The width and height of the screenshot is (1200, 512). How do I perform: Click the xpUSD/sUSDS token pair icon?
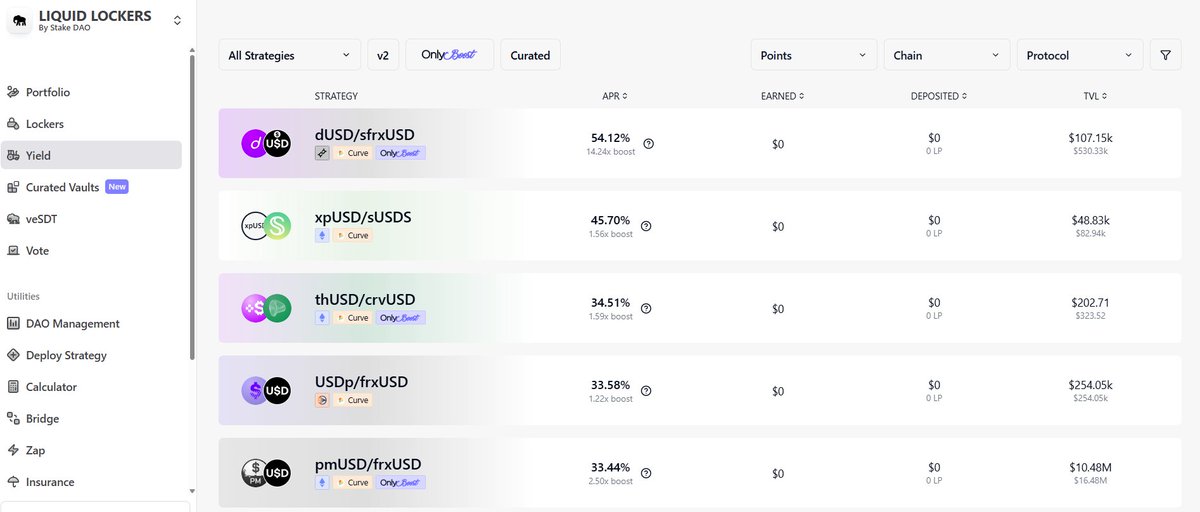[266, 226]
